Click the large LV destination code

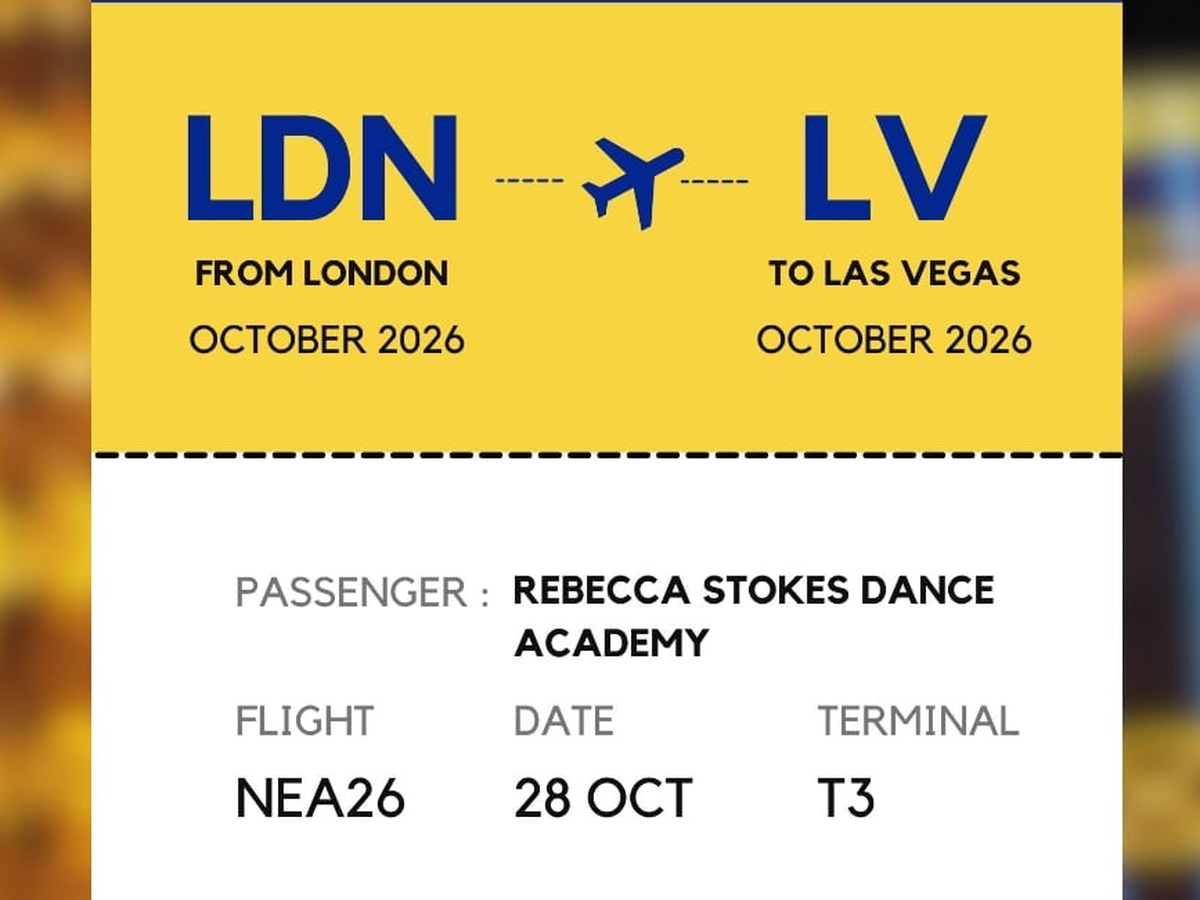click(x=893, y=169)
